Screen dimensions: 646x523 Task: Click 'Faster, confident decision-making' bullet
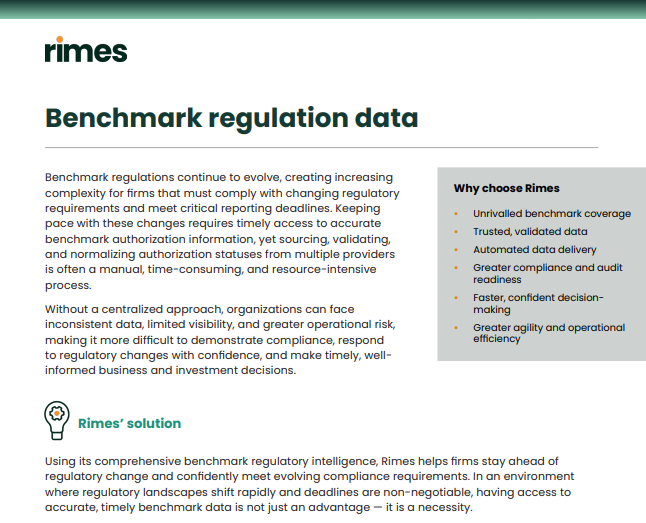pyautogui.click(x=538, y=303)
